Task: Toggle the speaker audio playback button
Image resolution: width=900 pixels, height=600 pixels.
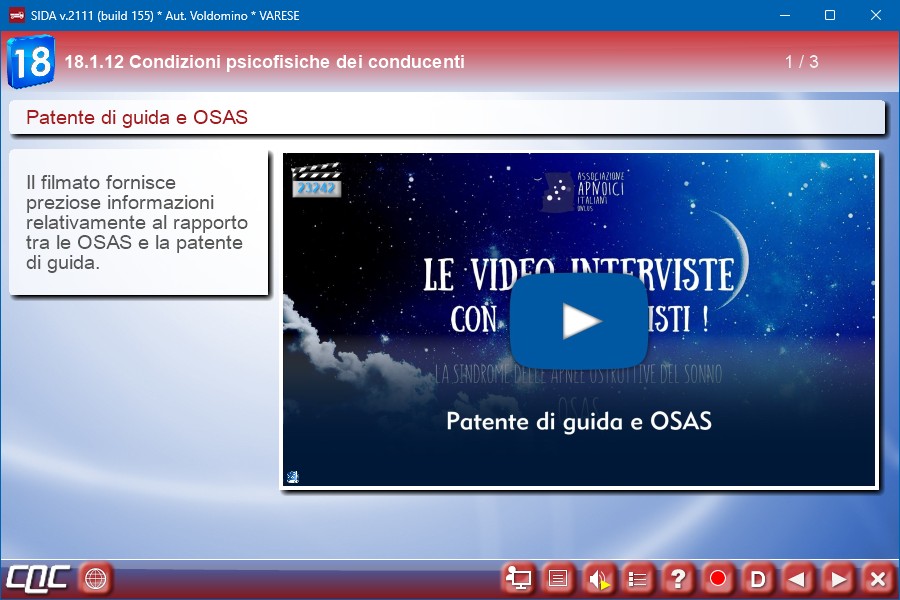Action: point(598,578)
